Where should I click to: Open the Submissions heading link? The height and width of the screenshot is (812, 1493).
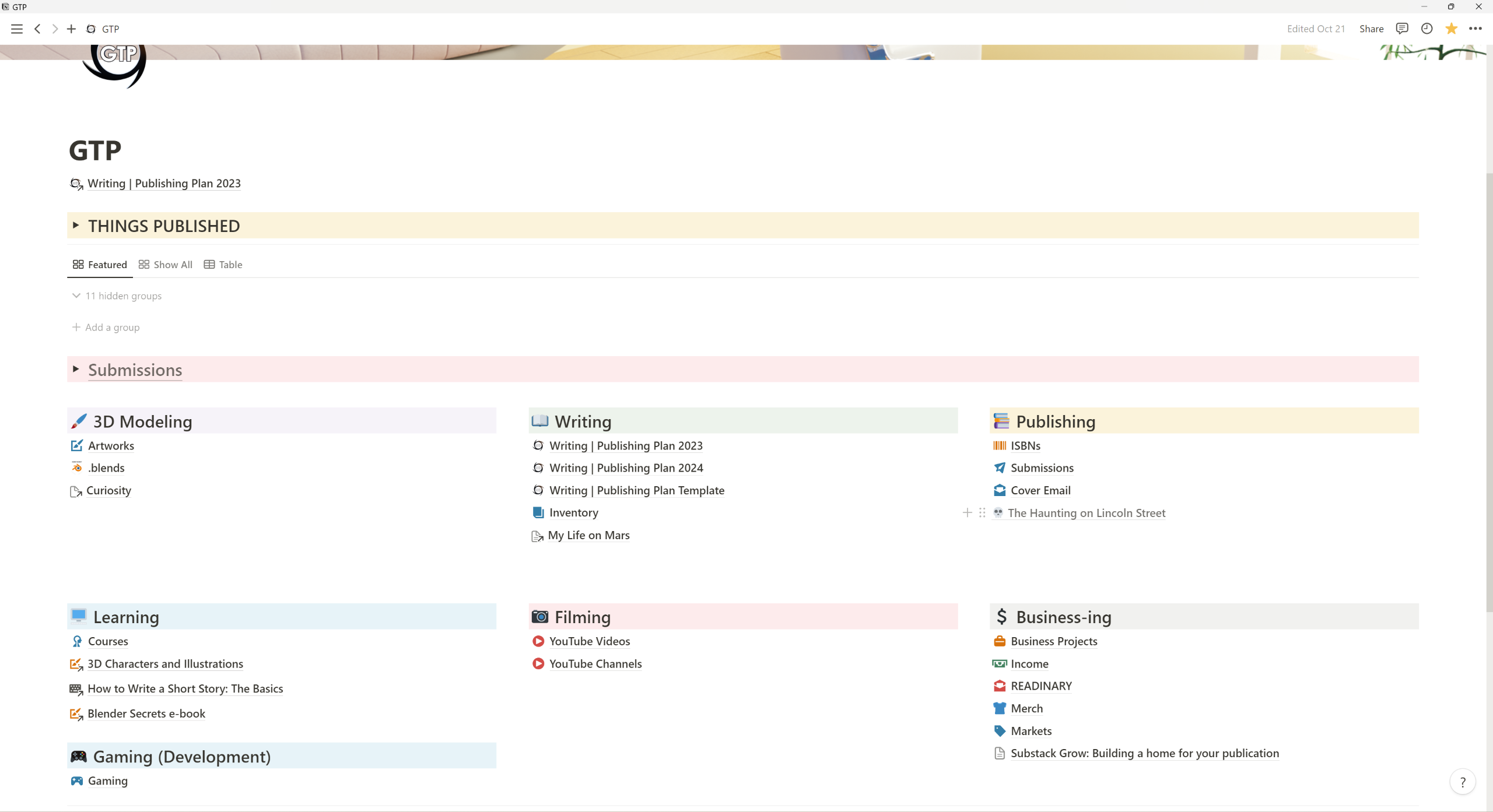135,370
